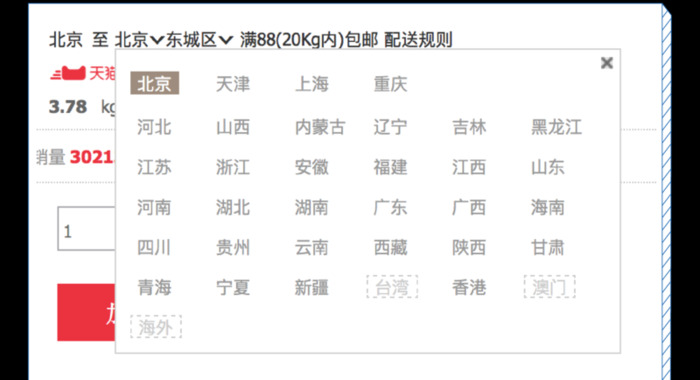The height and width of the screenshot is (380, 700).
Task: Choose 上海 as destination
Action: [312, 84]
